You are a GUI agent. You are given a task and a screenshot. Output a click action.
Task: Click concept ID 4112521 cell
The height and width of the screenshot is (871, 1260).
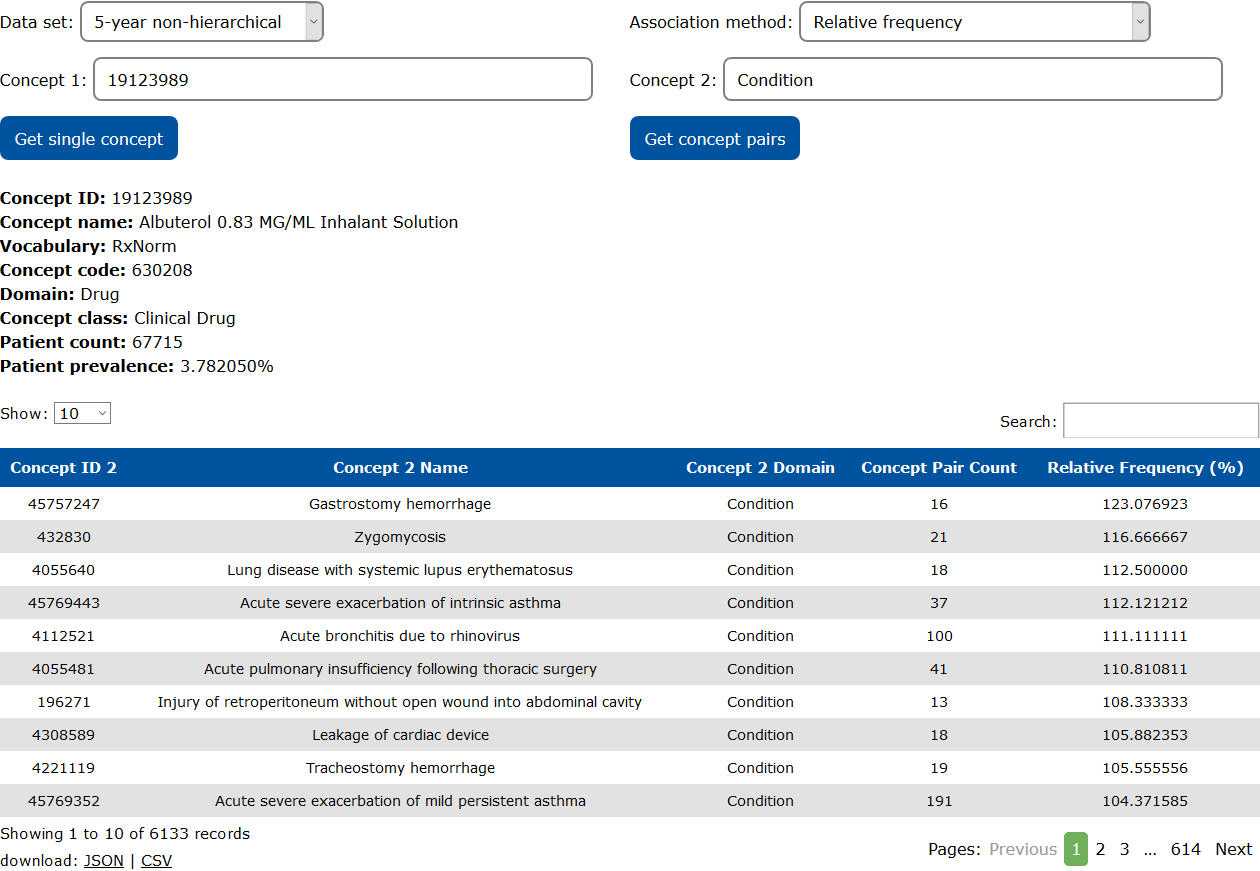[x=64, y=636]
